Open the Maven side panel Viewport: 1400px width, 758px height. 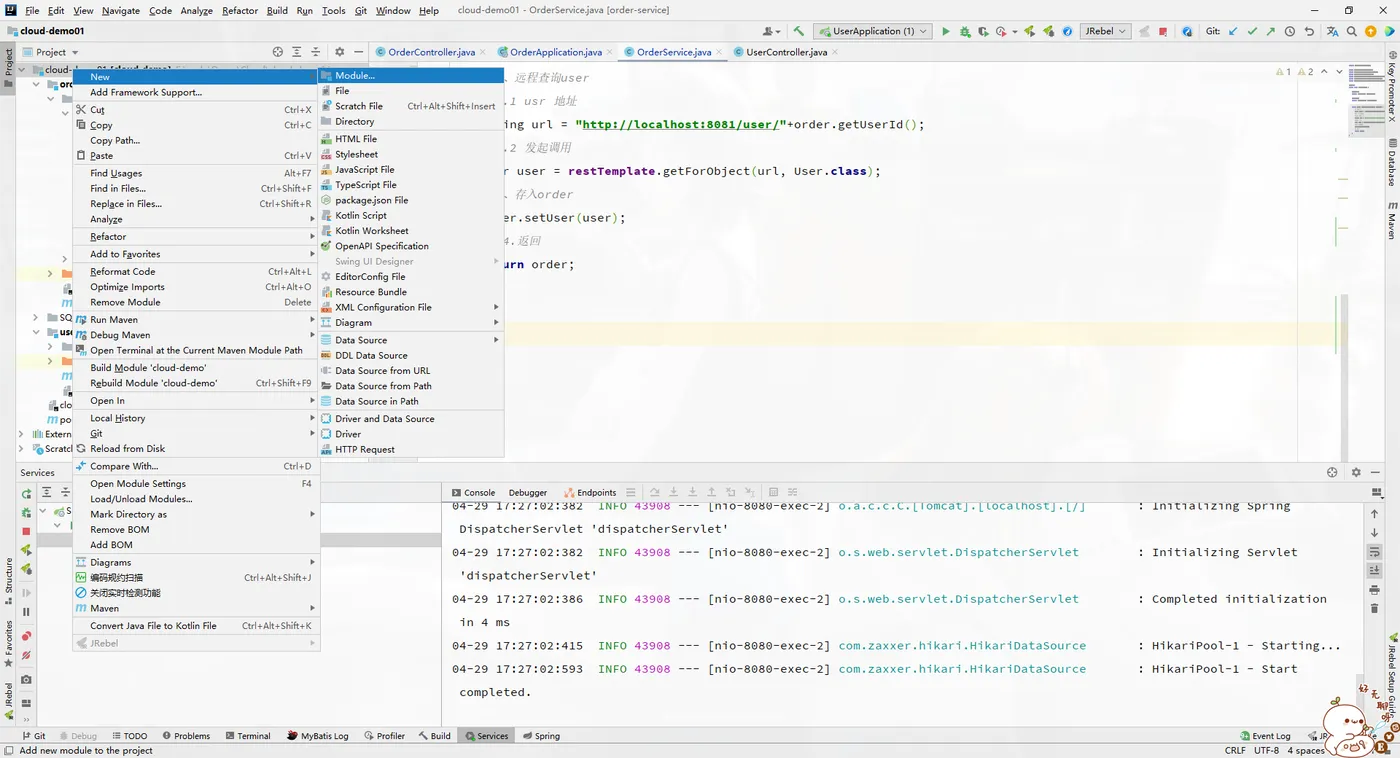click(1391, 219)
